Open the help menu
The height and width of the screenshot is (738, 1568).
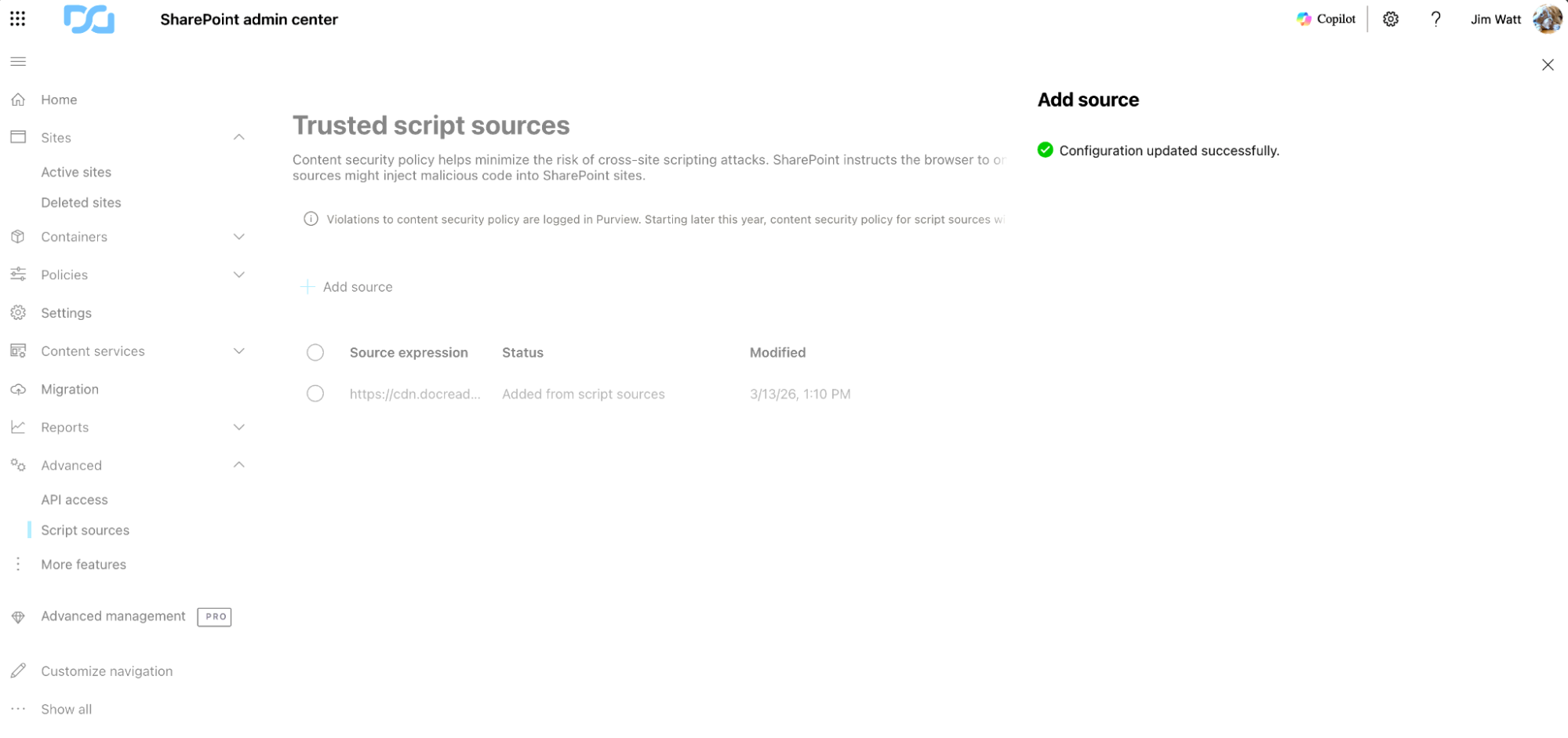pos(1436,19)
